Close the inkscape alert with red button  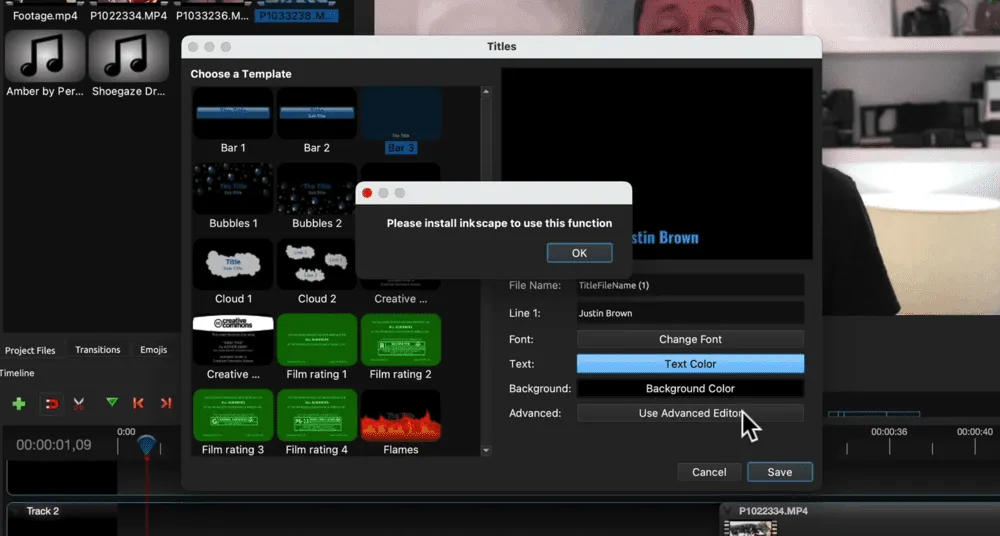[367, 193]
